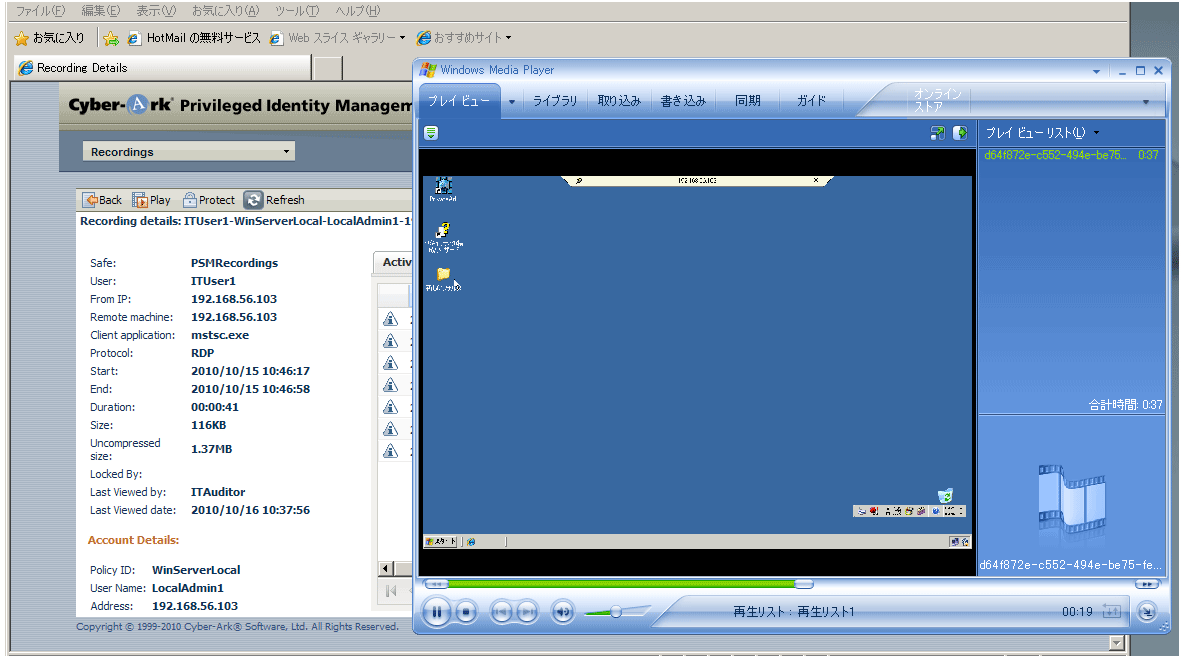Click the ITUser1 user value
The height and width of the screenshot is (658, 1181).
coord(213,281)
